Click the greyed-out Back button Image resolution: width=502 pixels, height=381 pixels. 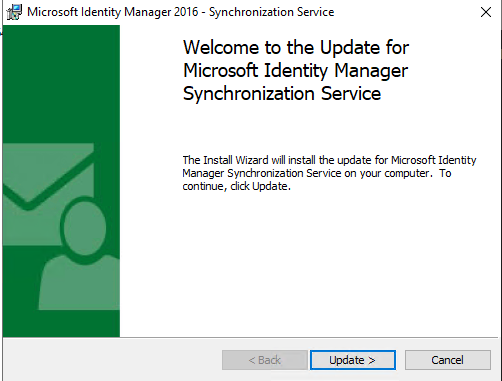point(265,360)
